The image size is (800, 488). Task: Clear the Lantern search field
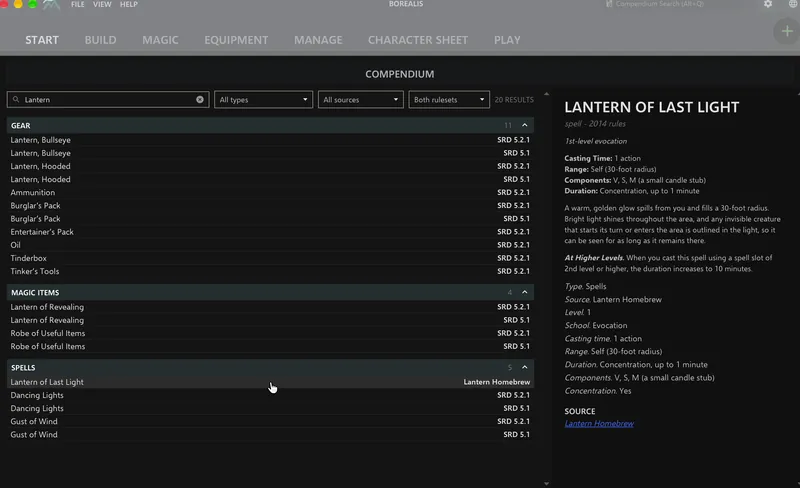click(x=200, y=100)
